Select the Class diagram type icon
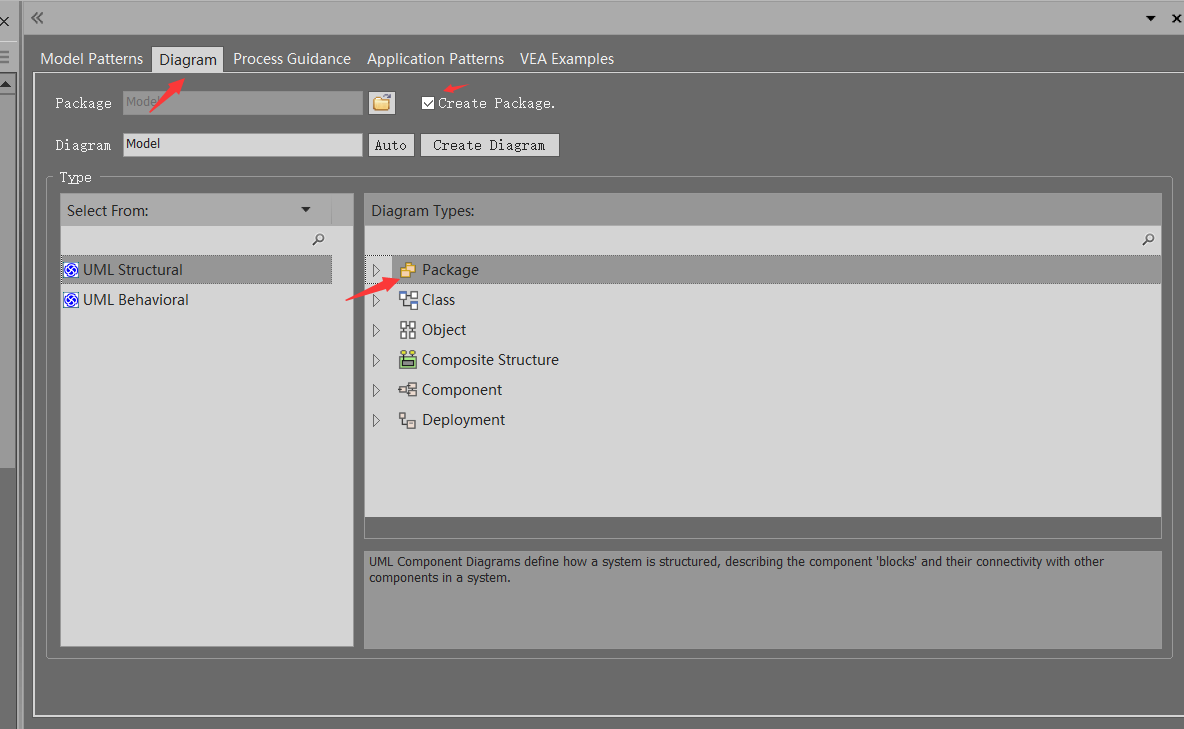This screenshot has height=729, width=1184. tap(408, 299)
